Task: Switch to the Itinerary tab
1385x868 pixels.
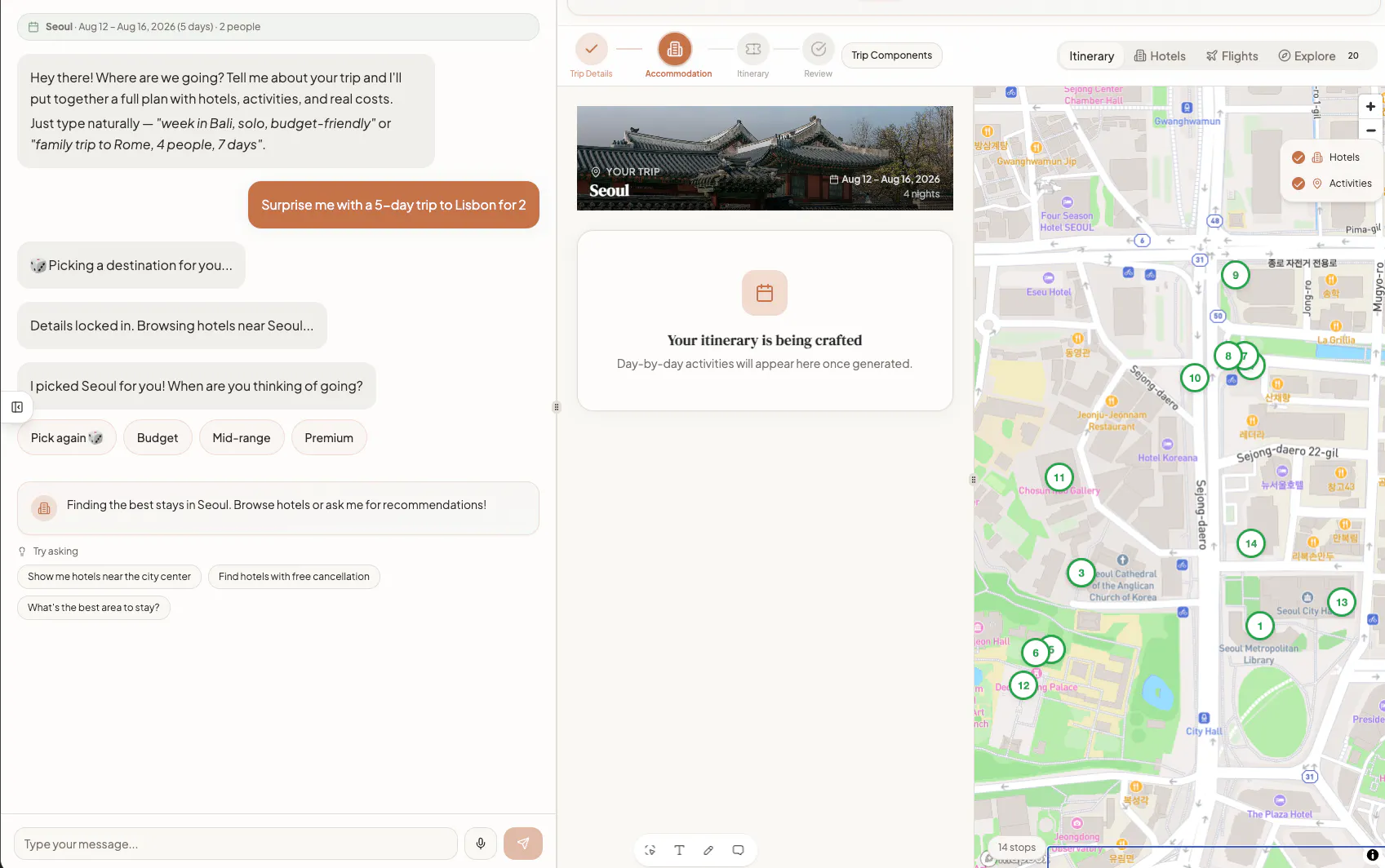Action: coord(1091,55)
